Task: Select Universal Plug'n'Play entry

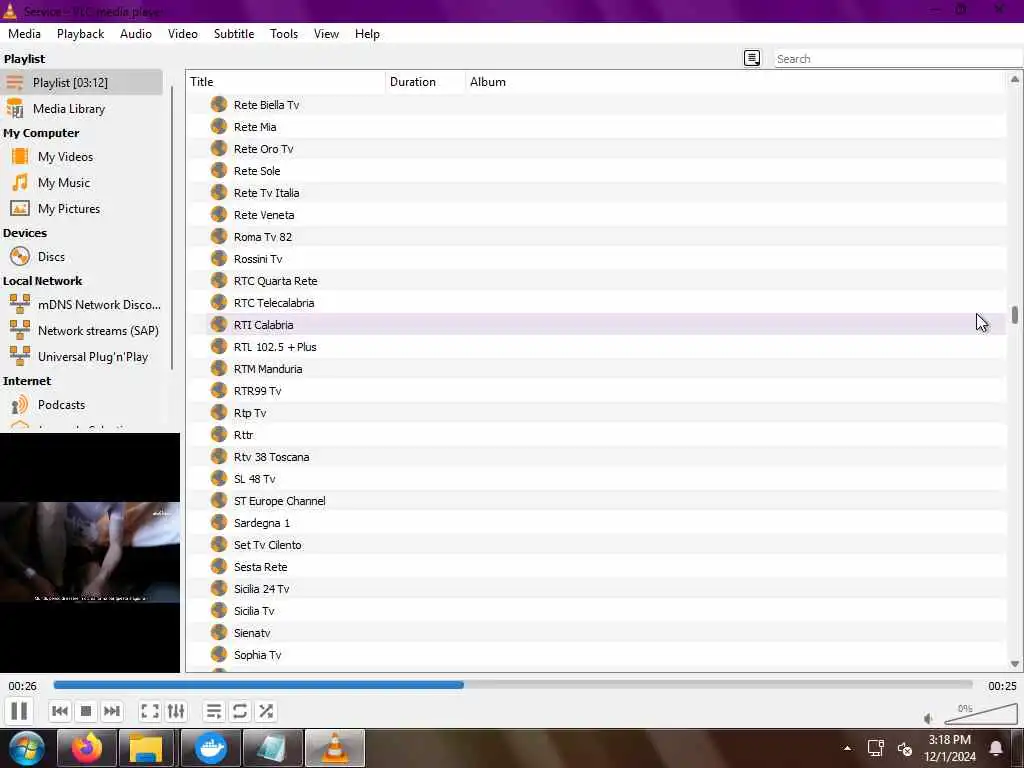Action: pos(82,357)
